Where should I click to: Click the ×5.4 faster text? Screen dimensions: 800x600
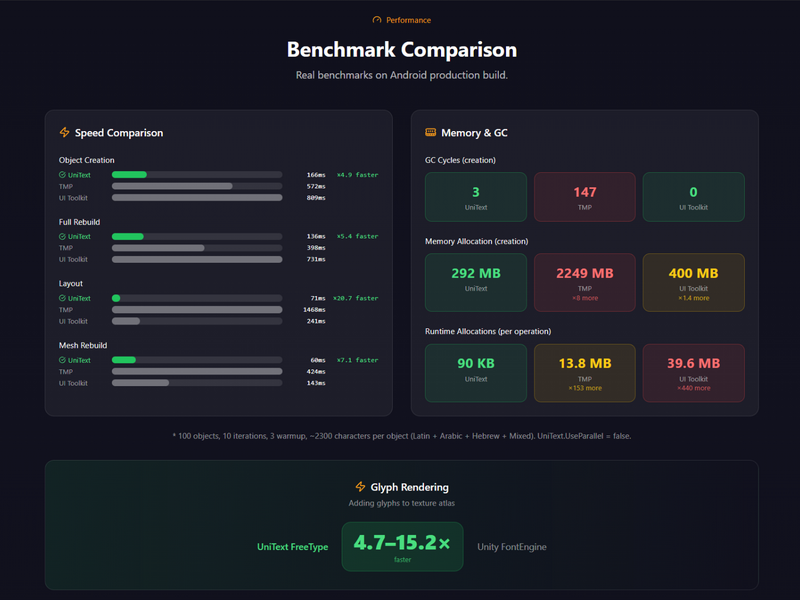pos(357,236)
